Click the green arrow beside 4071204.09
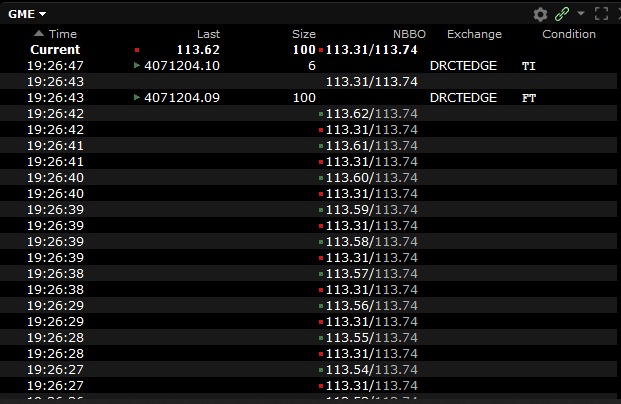Image resolution: width=621 pixels, height=404 pixels. click(137, 97)
